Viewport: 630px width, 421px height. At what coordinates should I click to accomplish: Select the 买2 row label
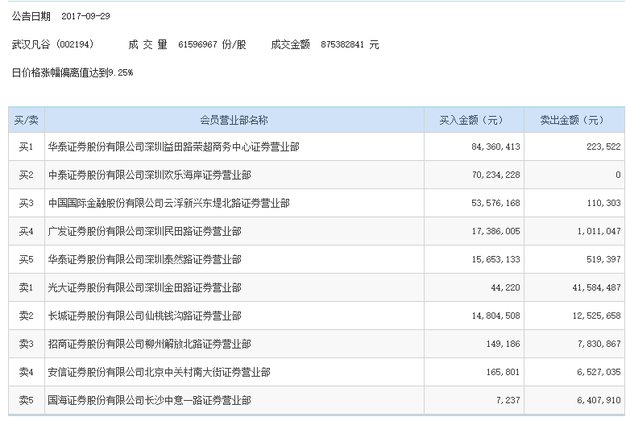click(x=26, y=175)
